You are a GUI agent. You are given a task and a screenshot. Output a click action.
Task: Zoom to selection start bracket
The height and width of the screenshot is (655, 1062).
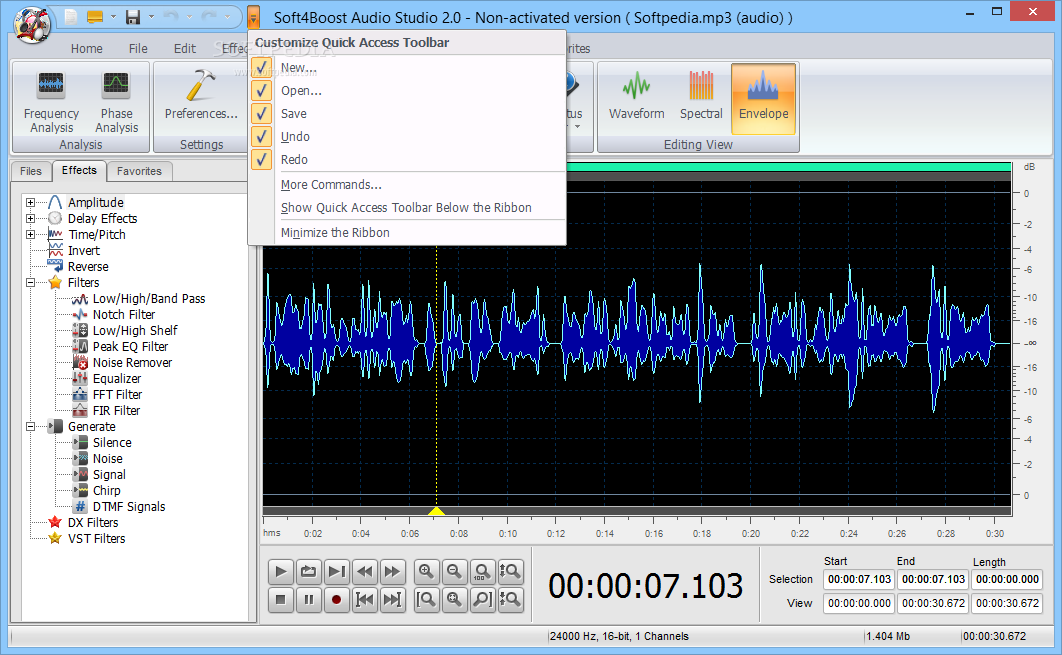426,599
